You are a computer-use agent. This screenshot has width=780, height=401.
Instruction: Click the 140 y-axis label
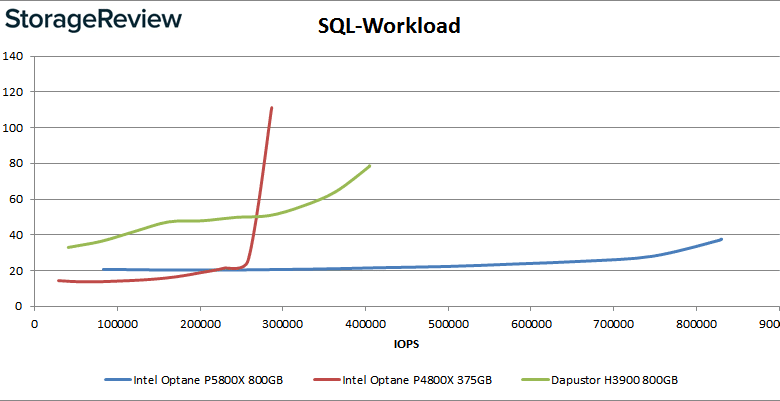(x=12, y=56)
